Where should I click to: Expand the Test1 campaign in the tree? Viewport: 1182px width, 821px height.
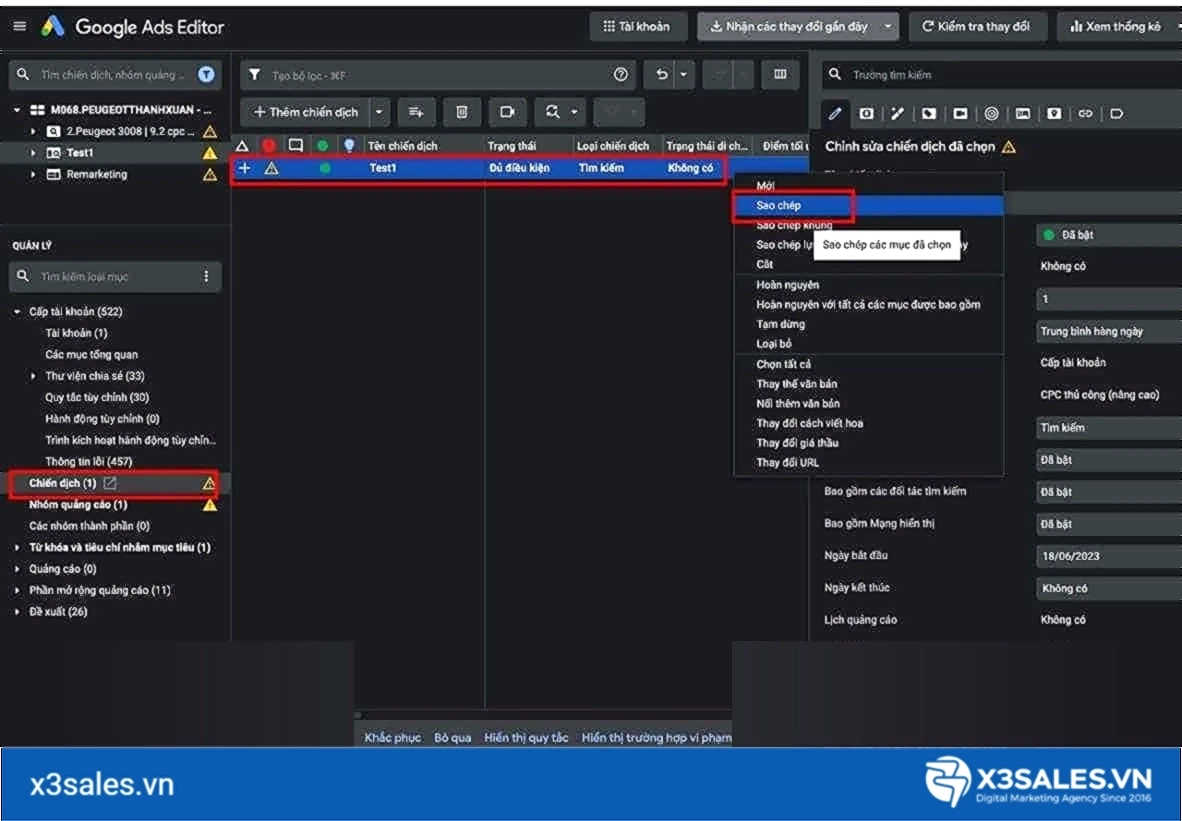tap(32, 153)
